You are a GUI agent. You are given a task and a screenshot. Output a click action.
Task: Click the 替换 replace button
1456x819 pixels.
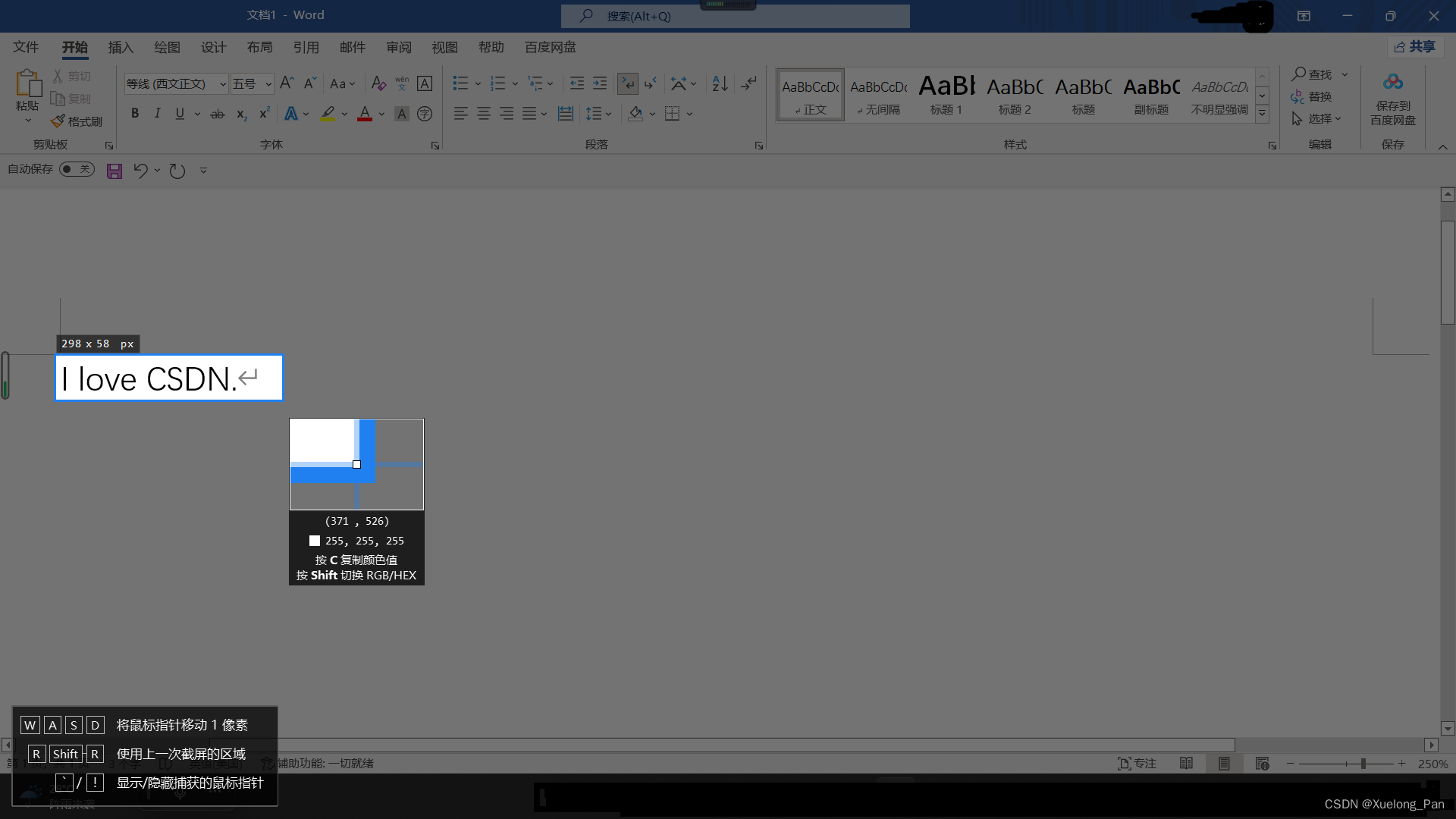coord(1312,96)
